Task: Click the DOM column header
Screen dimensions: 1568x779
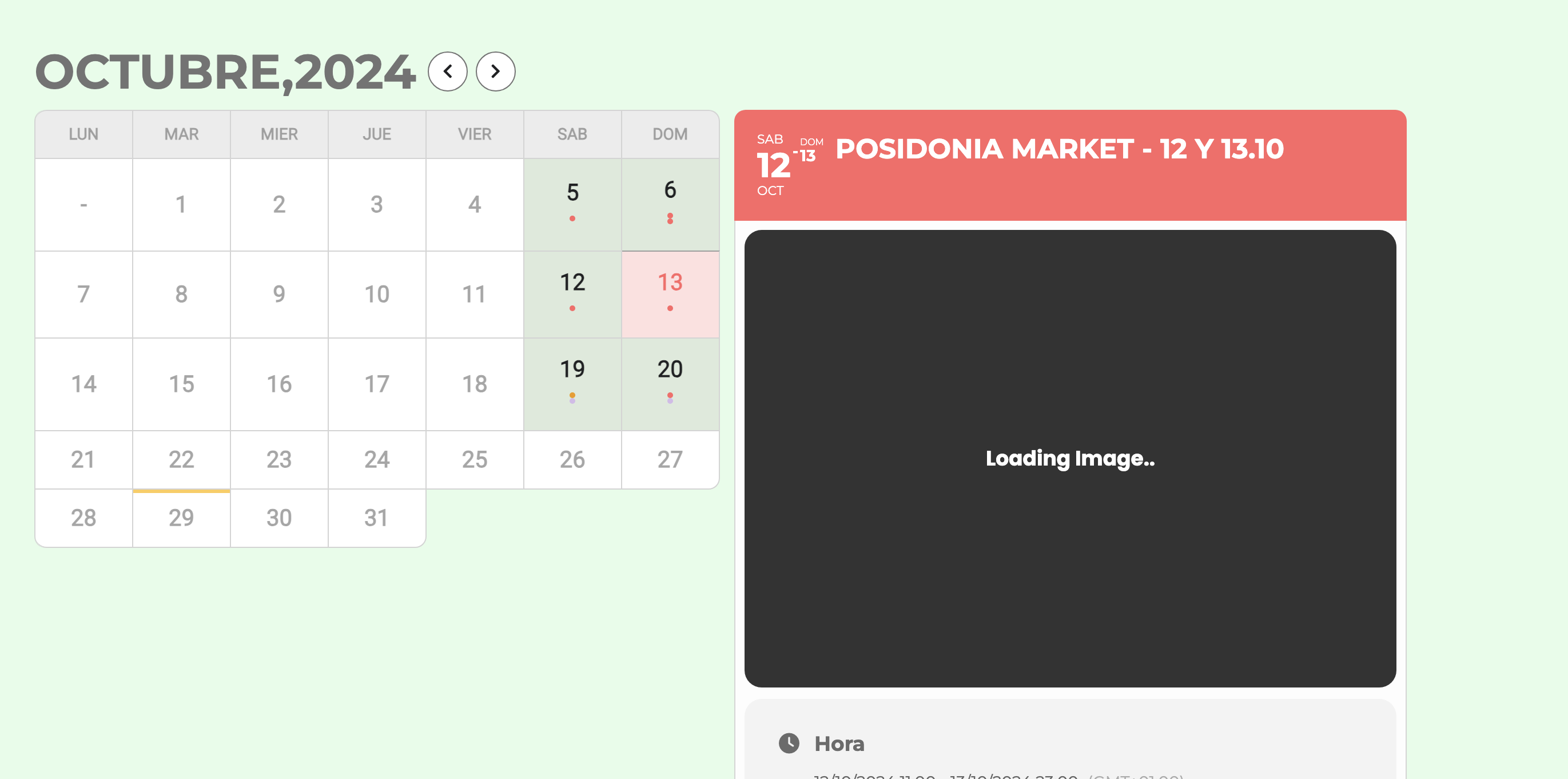Action: coord(670,134)
